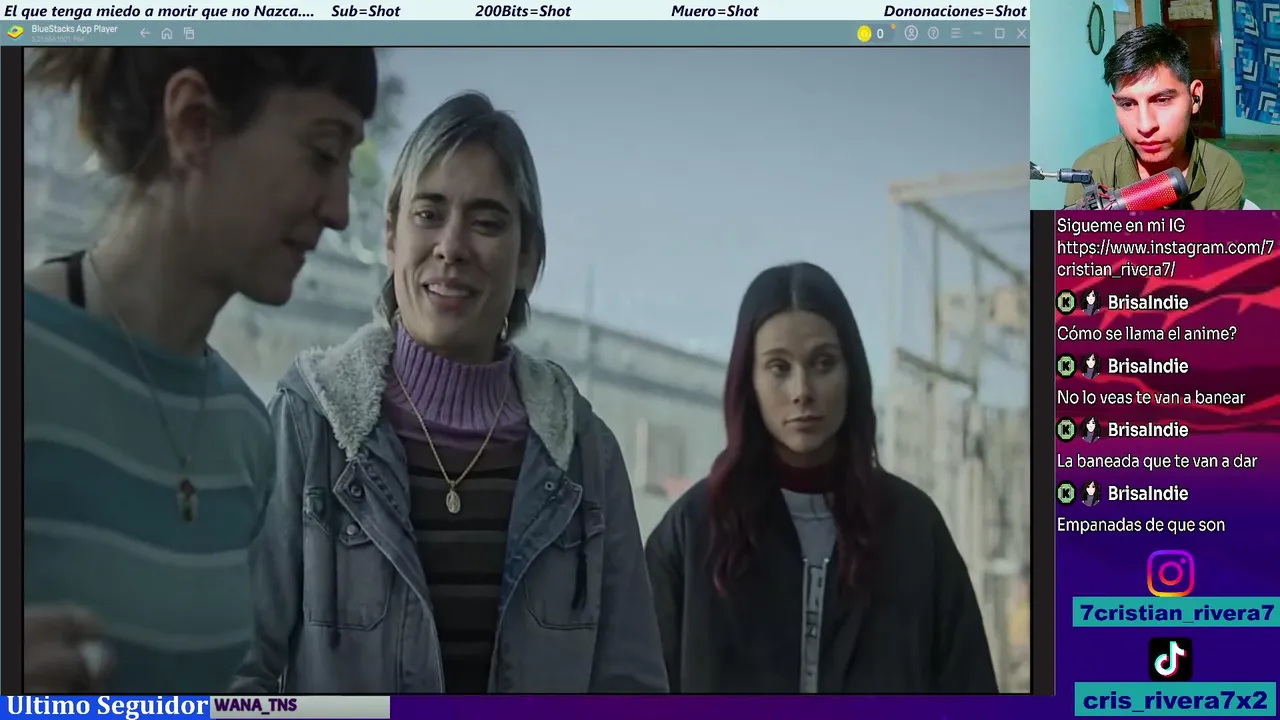Click BrisaIndie above 'La baneada que te van'
The image size is (1280, 720).
click(1148, 429)
